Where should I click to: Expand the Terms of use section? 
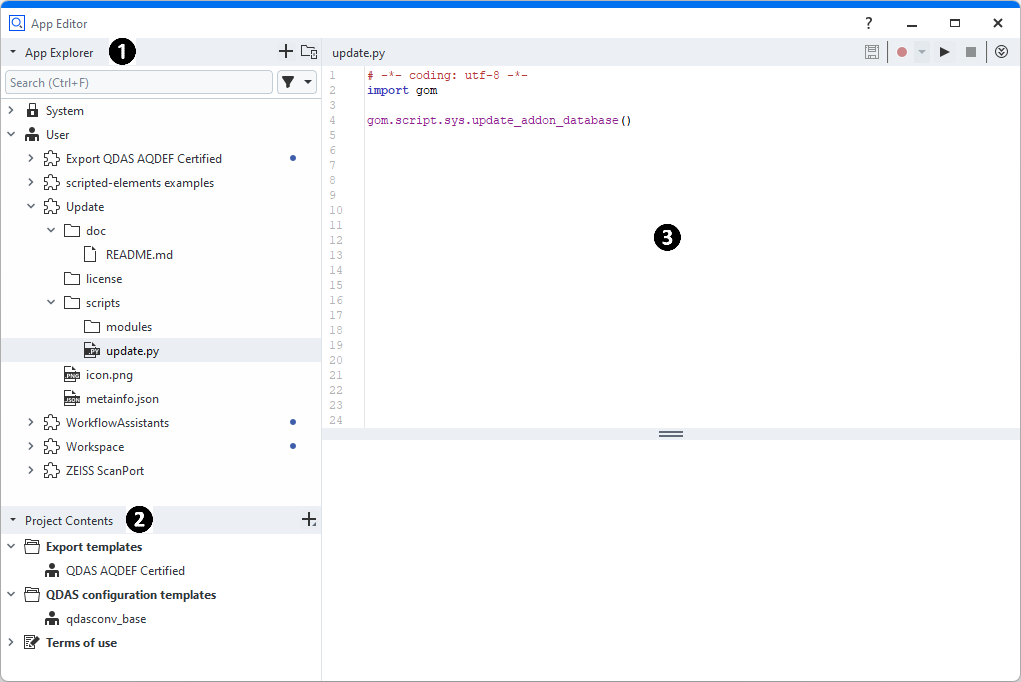coord(11,643)
